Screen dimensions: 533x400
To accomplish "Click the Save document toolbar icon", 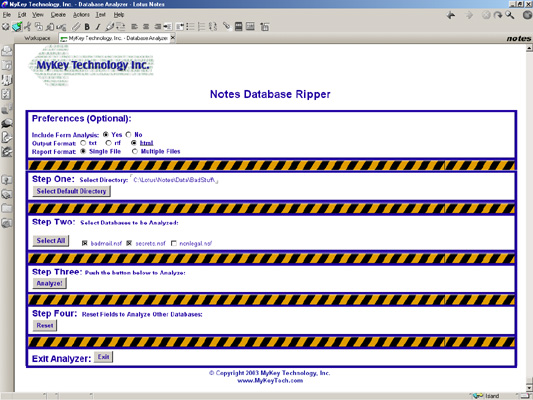I will coord(17,27).
